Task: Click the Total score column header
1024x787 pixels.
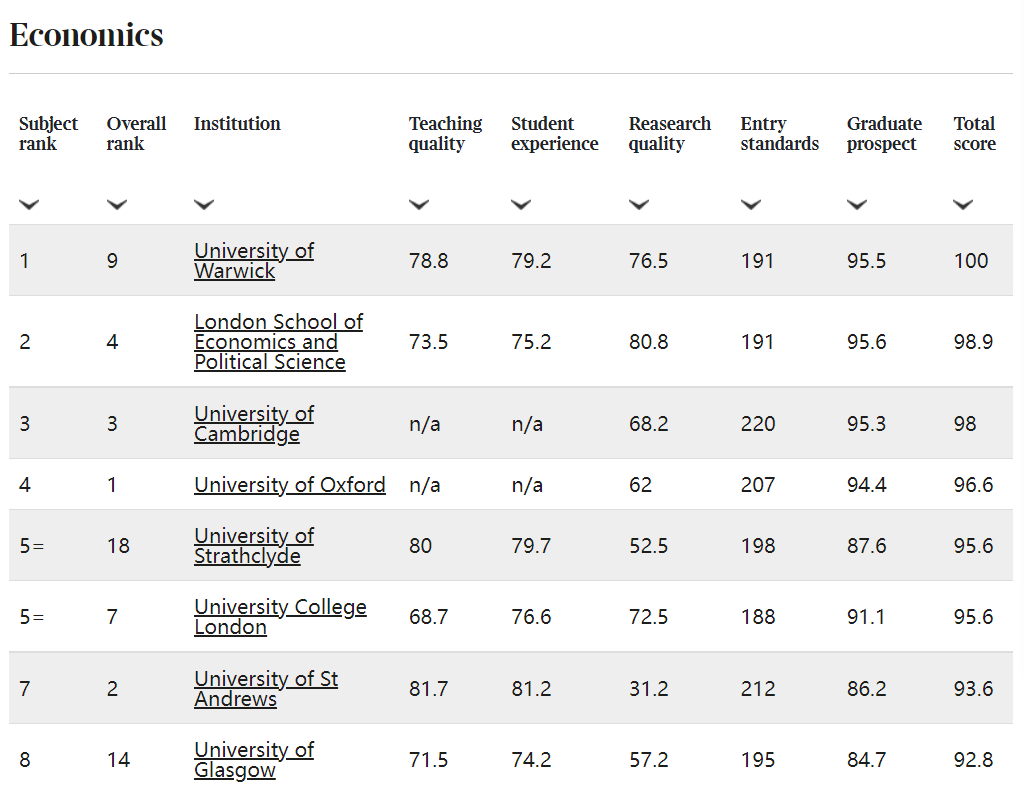Action: pyautogui.click(x=974, y=134)
